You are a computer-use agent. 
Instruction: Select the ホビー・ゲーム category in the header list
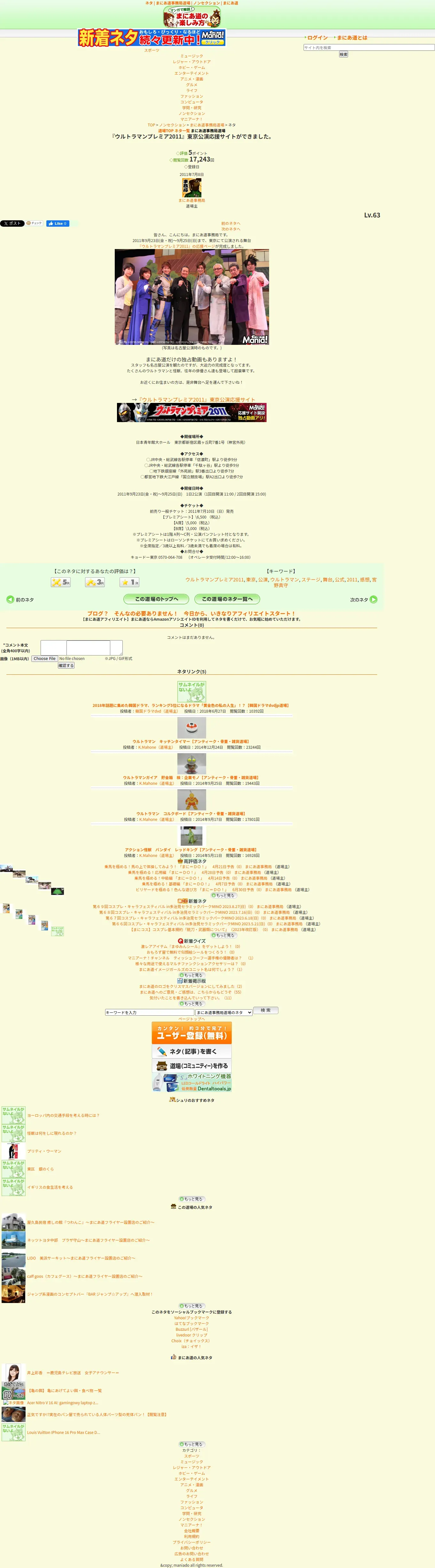(192, 68)
